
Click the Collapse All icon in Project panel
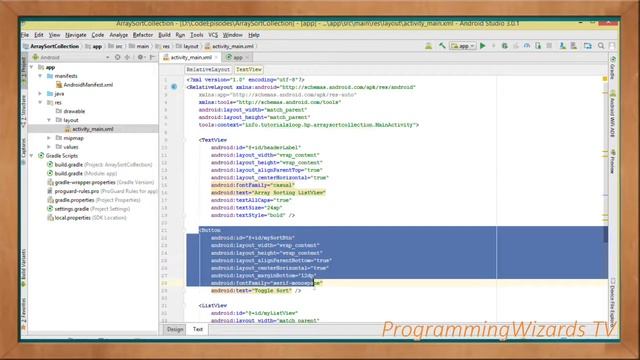(x=127, y=57)
